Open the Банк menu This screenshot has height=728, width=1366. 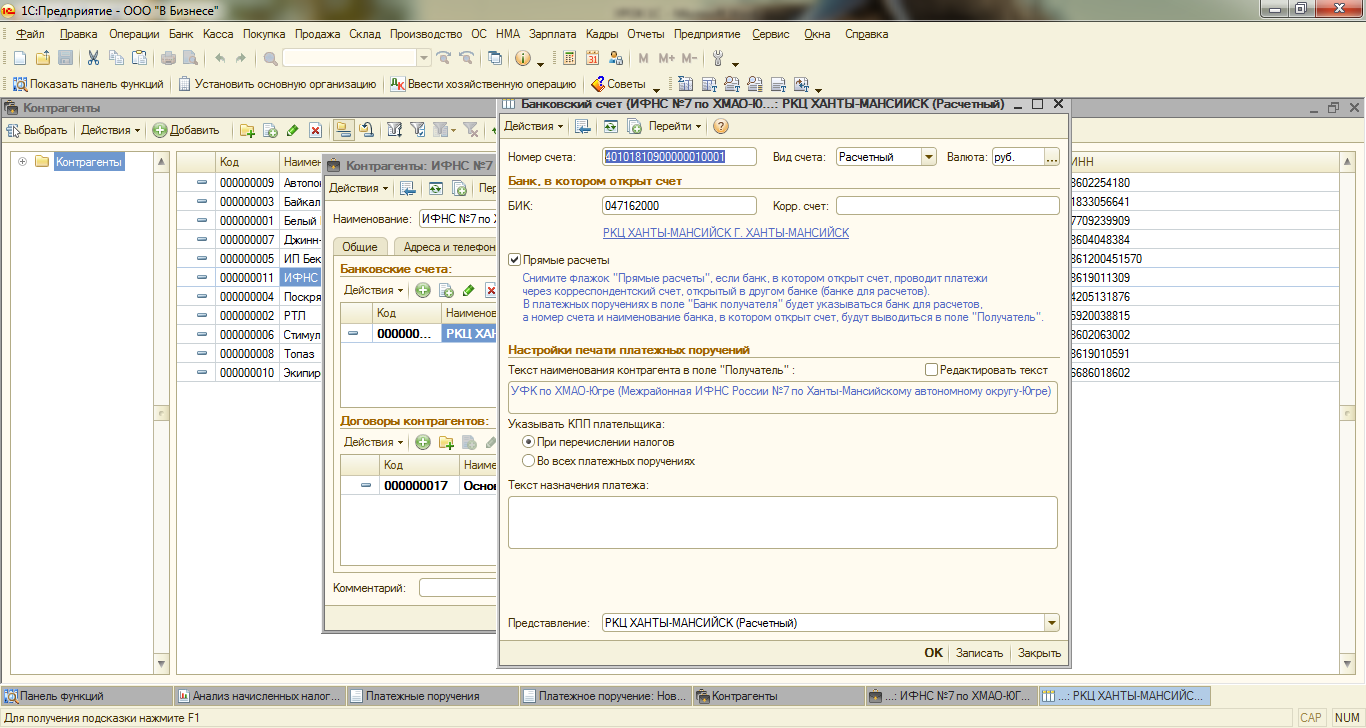[x=181, y=34]
